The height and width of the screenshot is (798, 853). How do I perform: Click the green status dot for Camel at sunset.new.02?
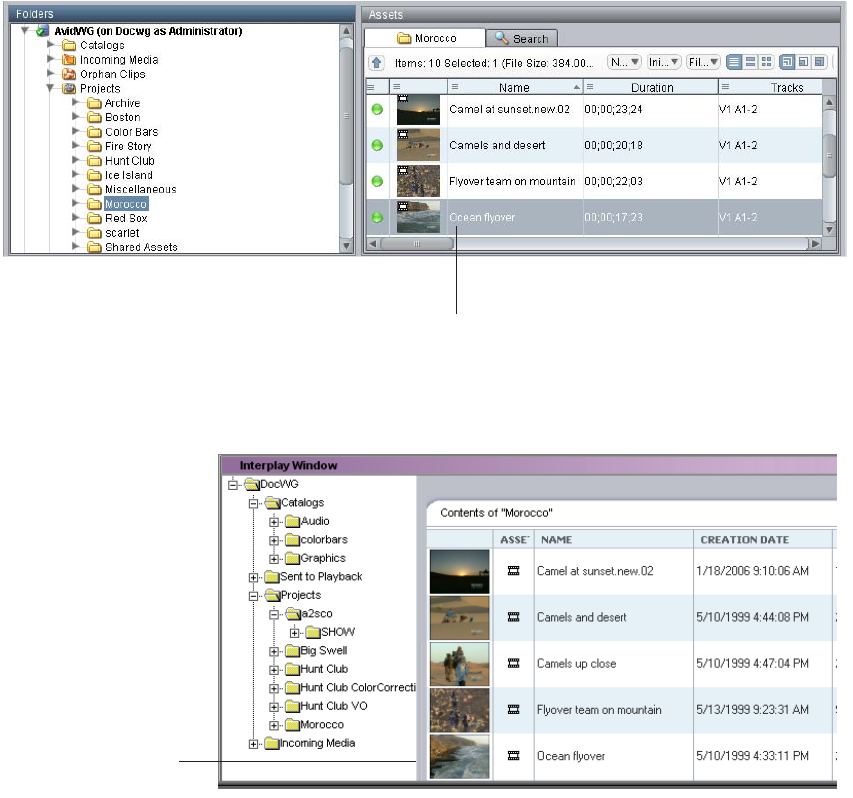tap(377, 109)
